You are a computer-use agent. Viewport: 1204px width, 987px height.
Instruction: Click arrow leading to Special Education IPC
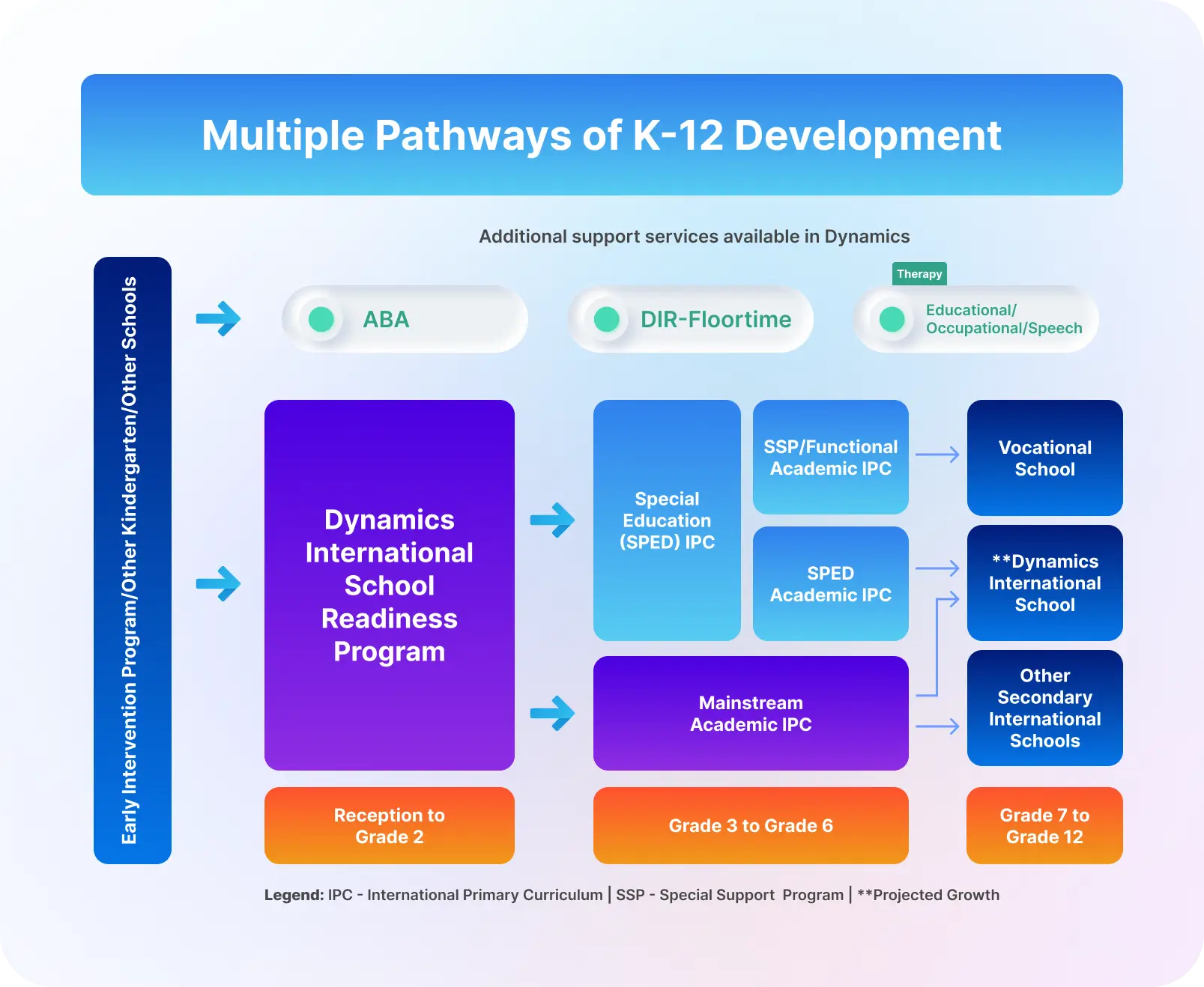pos(552,520)
